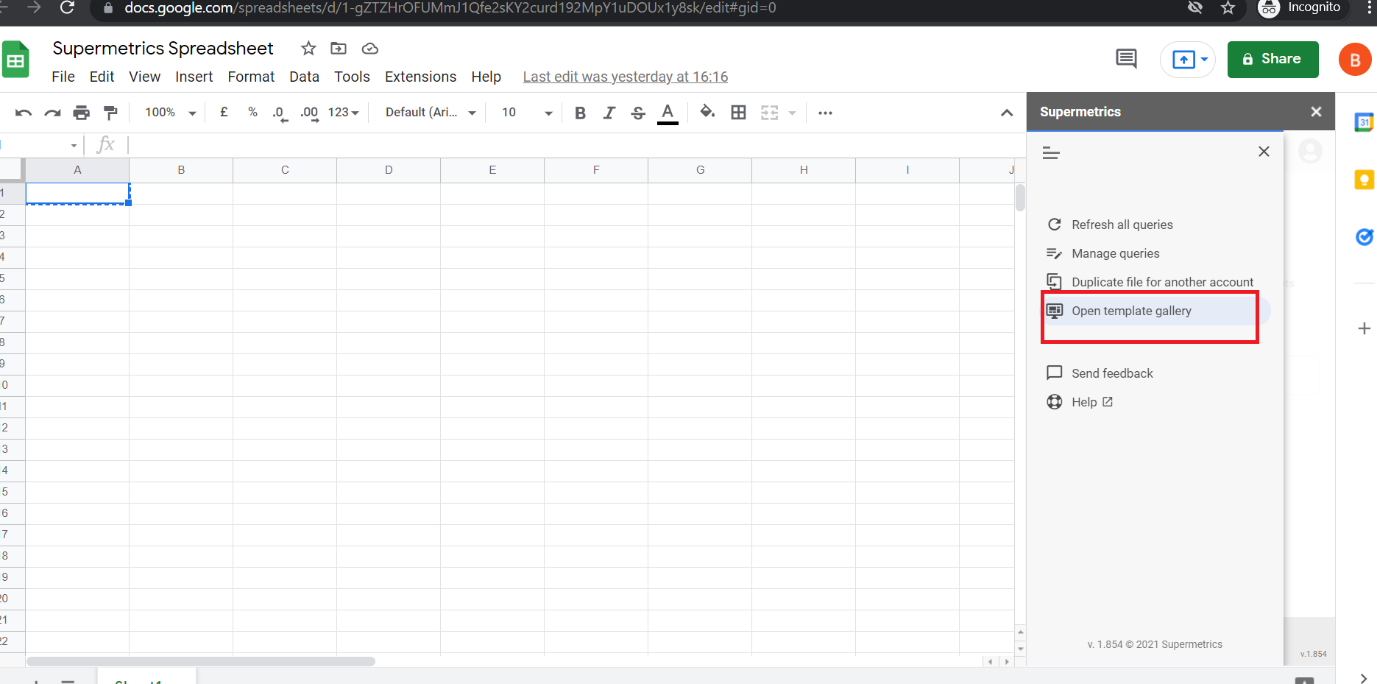Go to Sheets home via green logo
1377x684 pixels.
click(x=15, y=59)
